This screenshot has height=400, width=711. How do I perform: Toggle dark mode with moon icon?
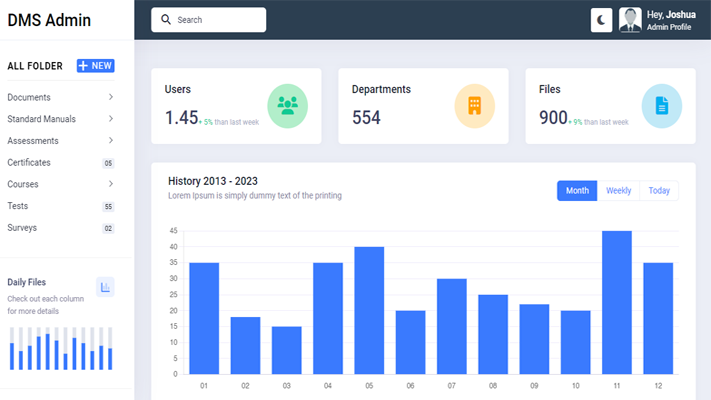click(601, 20)
